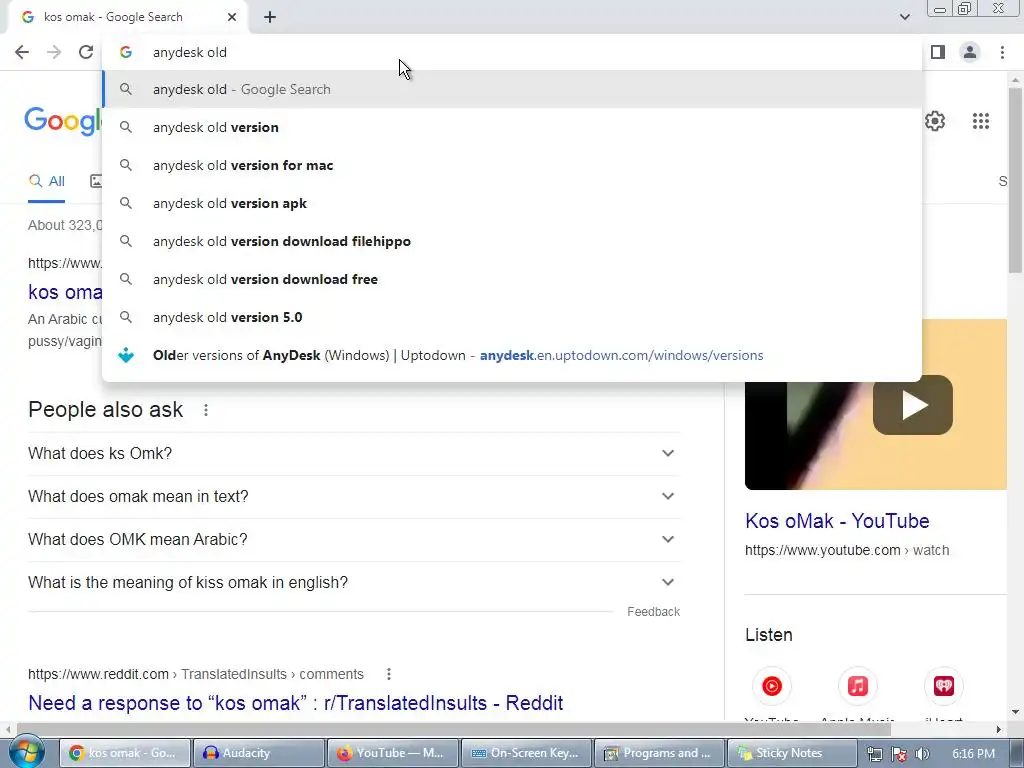Click the scroll-right arrow of horizontal scrollbar

click(x=999, y=729)
